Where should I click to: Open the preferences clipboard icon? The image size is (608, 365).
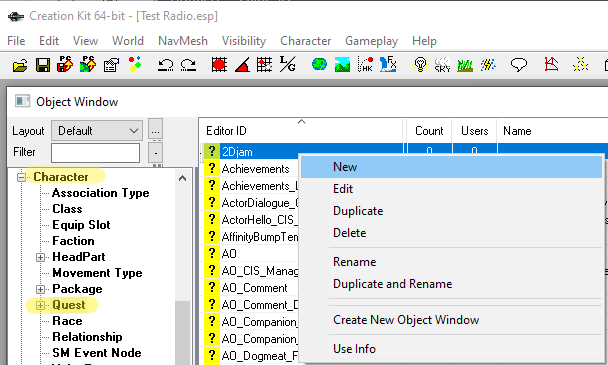click(111, 65)
